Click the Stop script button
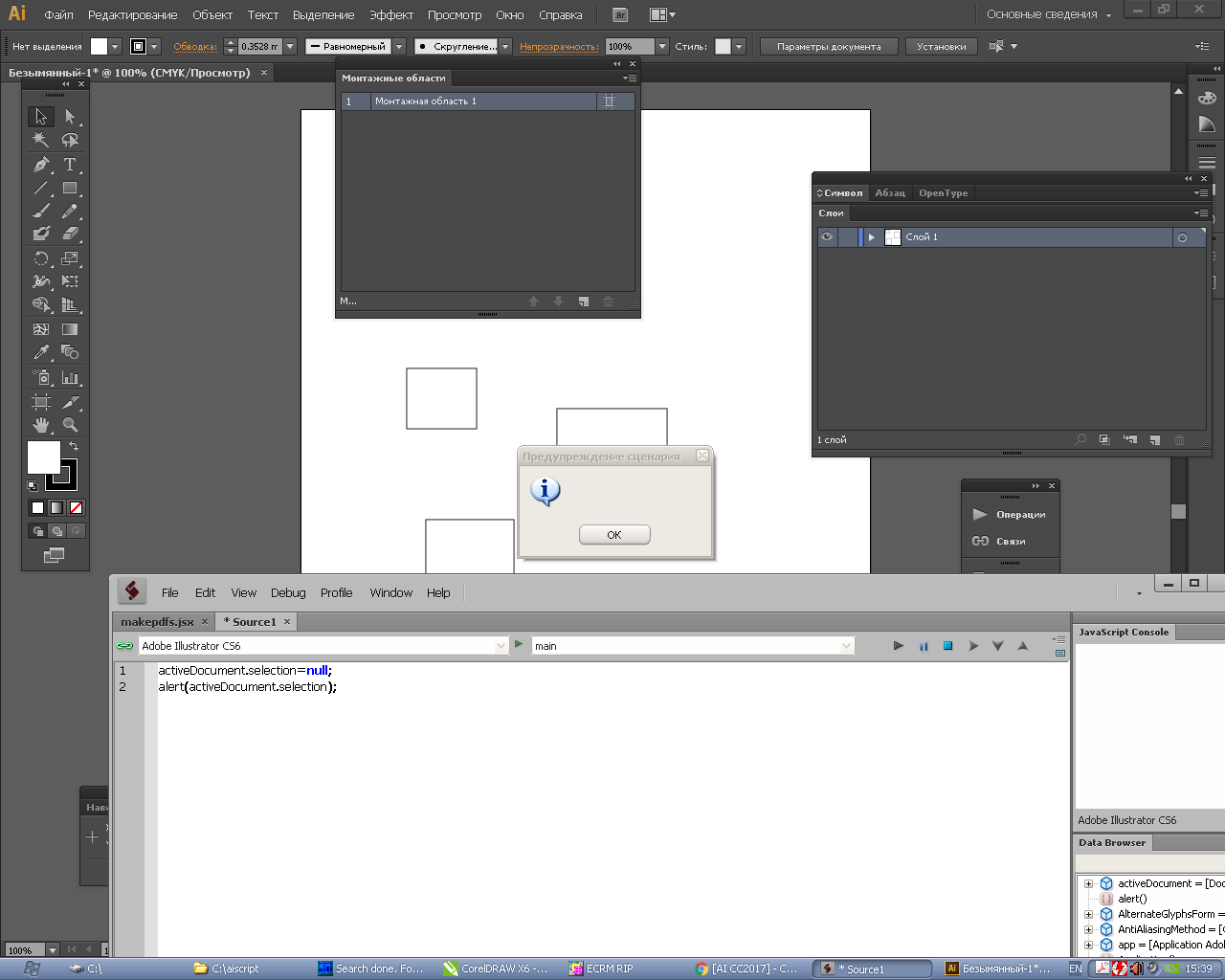 pos(947,646)
